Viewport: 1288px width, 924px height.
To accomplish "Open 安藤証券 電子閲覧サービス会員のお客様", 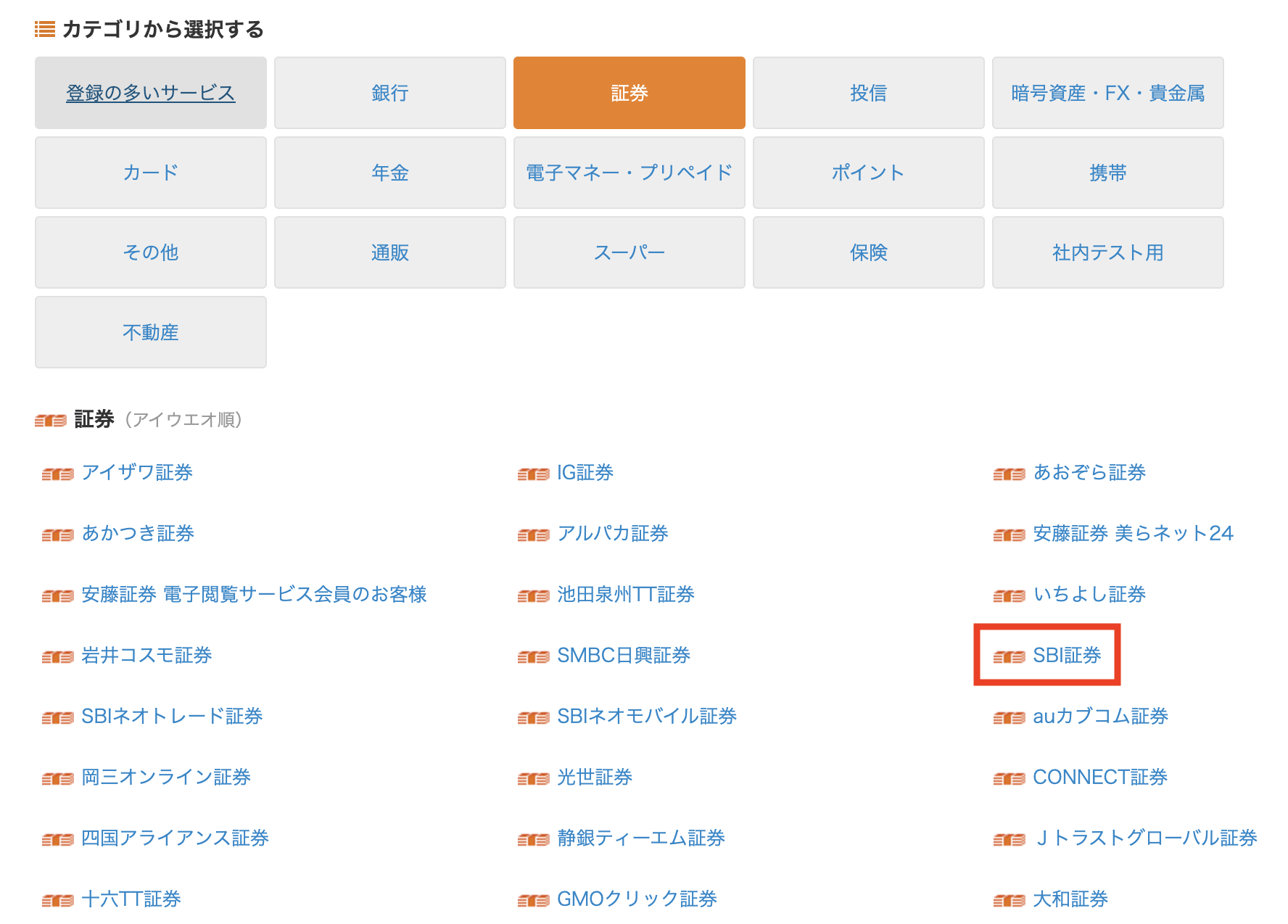I will point(254,595).
